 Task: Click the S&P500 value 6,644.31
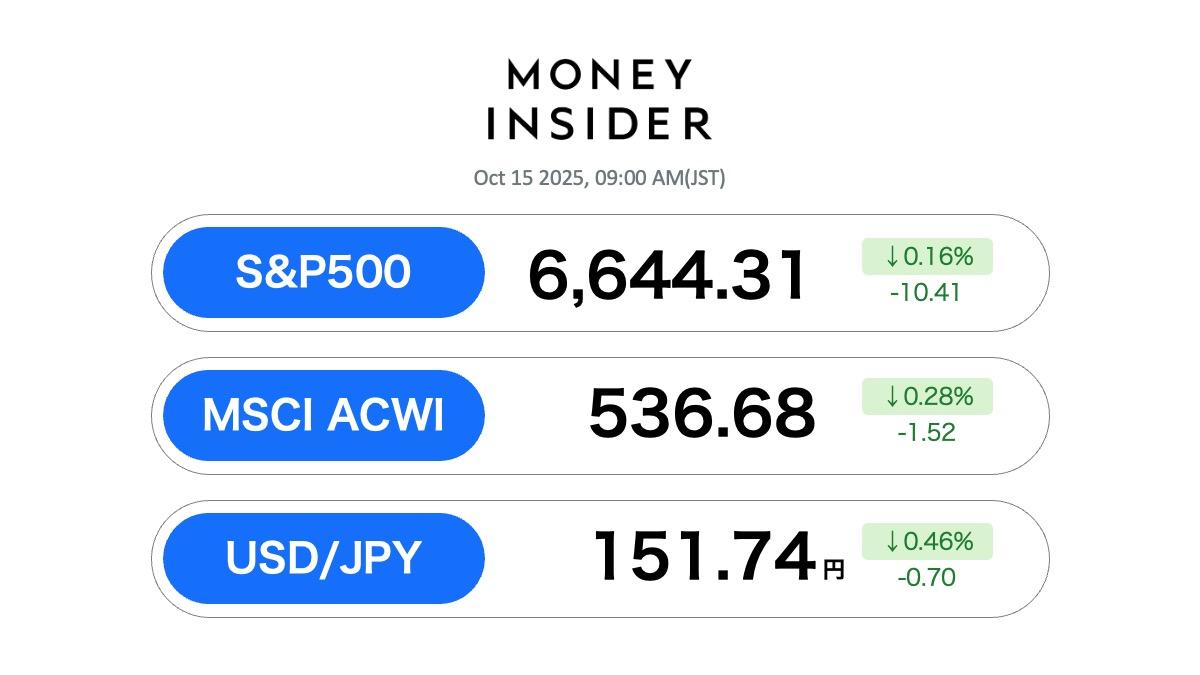click(x=667, y=276)
